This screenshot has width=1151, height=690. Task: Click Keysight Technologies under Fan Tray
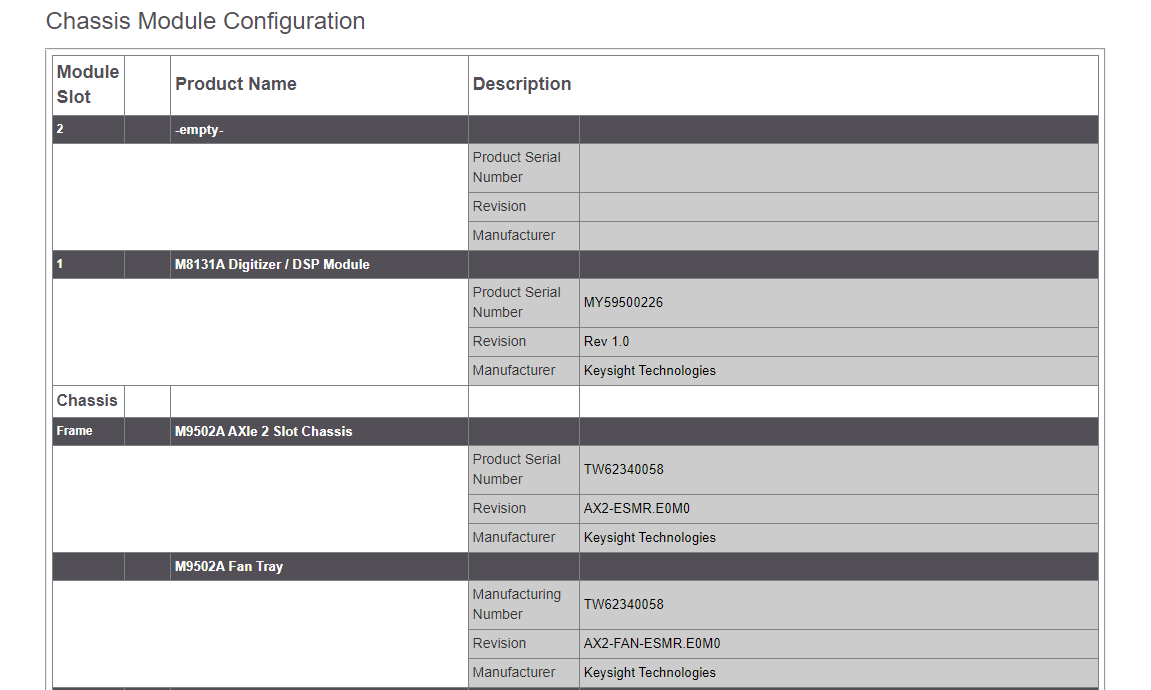[x=650, y=672]
